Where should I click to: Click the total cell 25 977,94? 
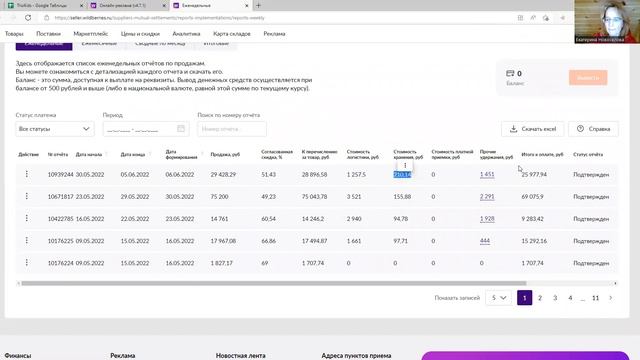coord(534,174)
